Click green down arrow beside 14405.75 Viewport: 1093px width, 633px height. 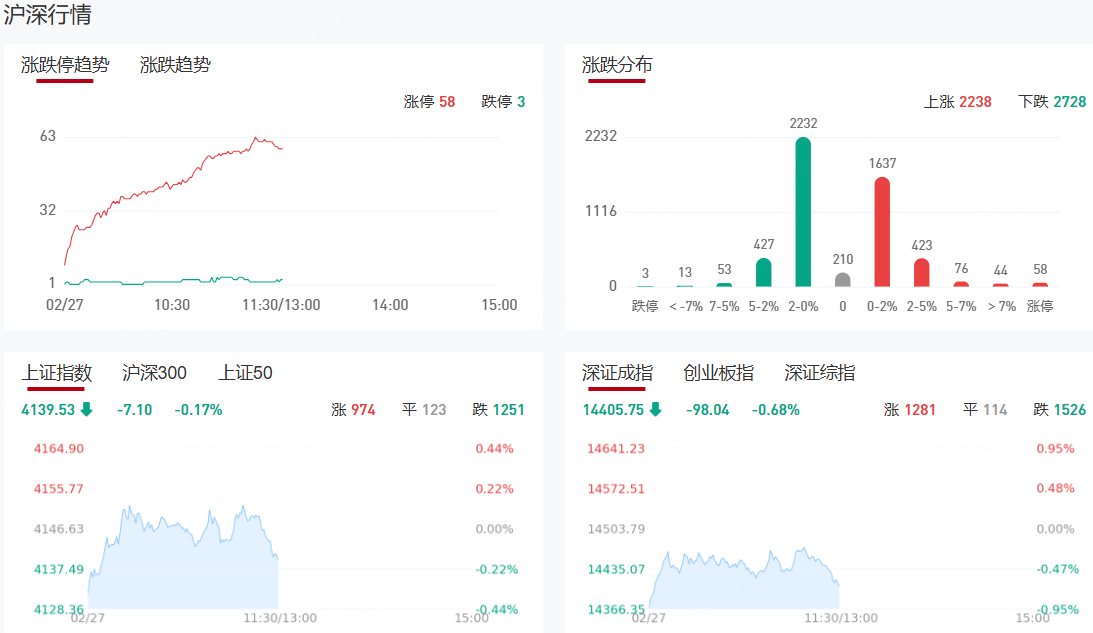pos(655,409)
